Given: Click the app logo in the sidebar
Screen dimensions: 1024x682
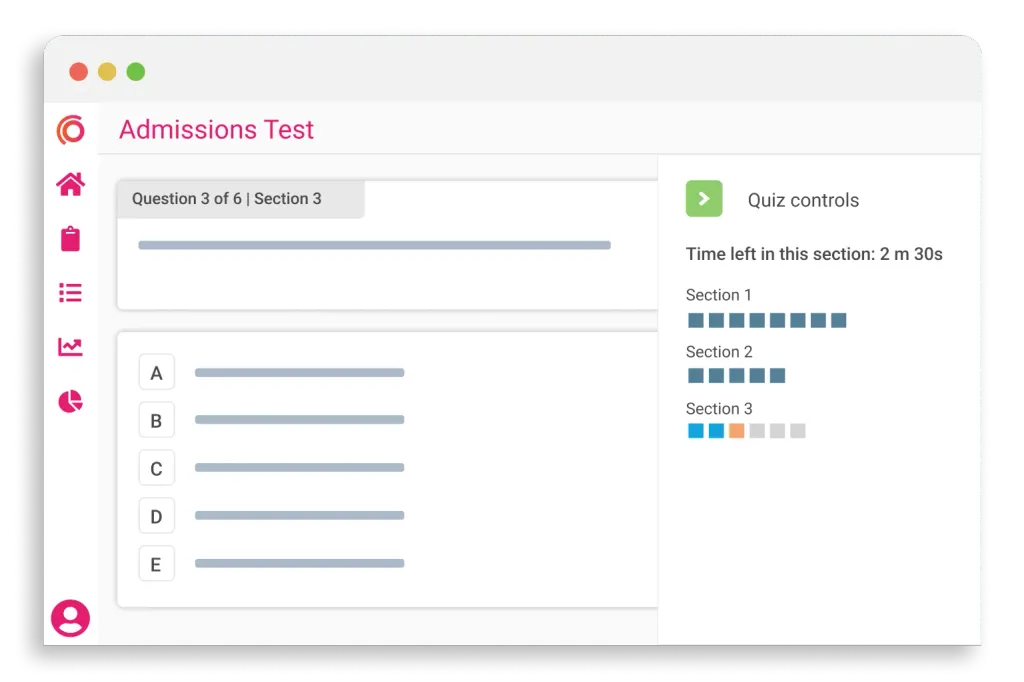Looking at the screenshot, I should click(x=70, y=130).
